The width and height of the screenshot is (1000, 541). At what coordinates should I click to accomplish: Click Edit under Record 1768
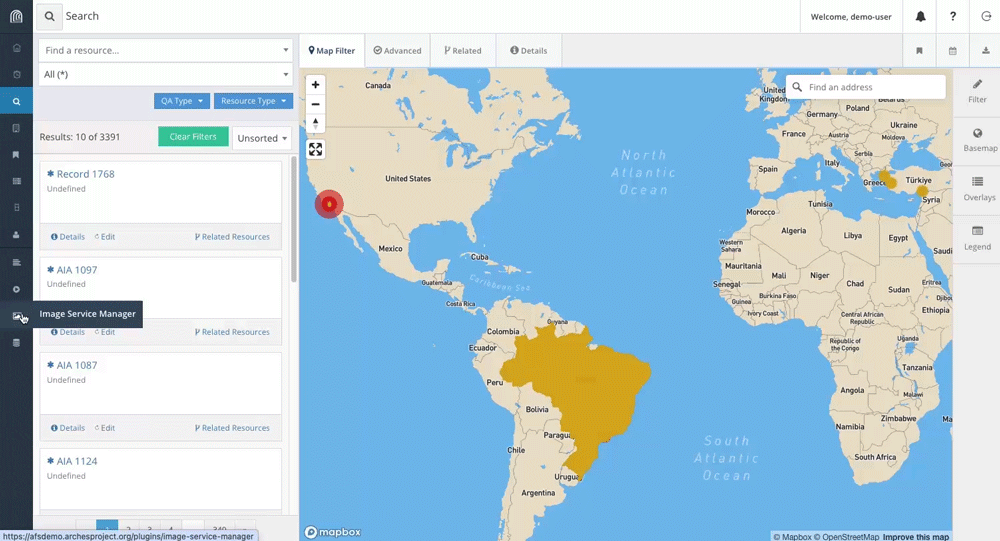point(105,237)
